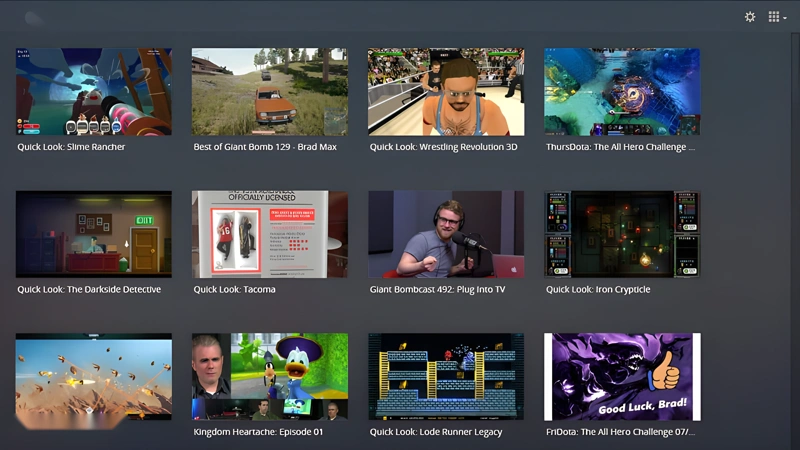
Task: Open Kingdom Heartache Episode 01 thumbnail
Action: click(270, 377)
